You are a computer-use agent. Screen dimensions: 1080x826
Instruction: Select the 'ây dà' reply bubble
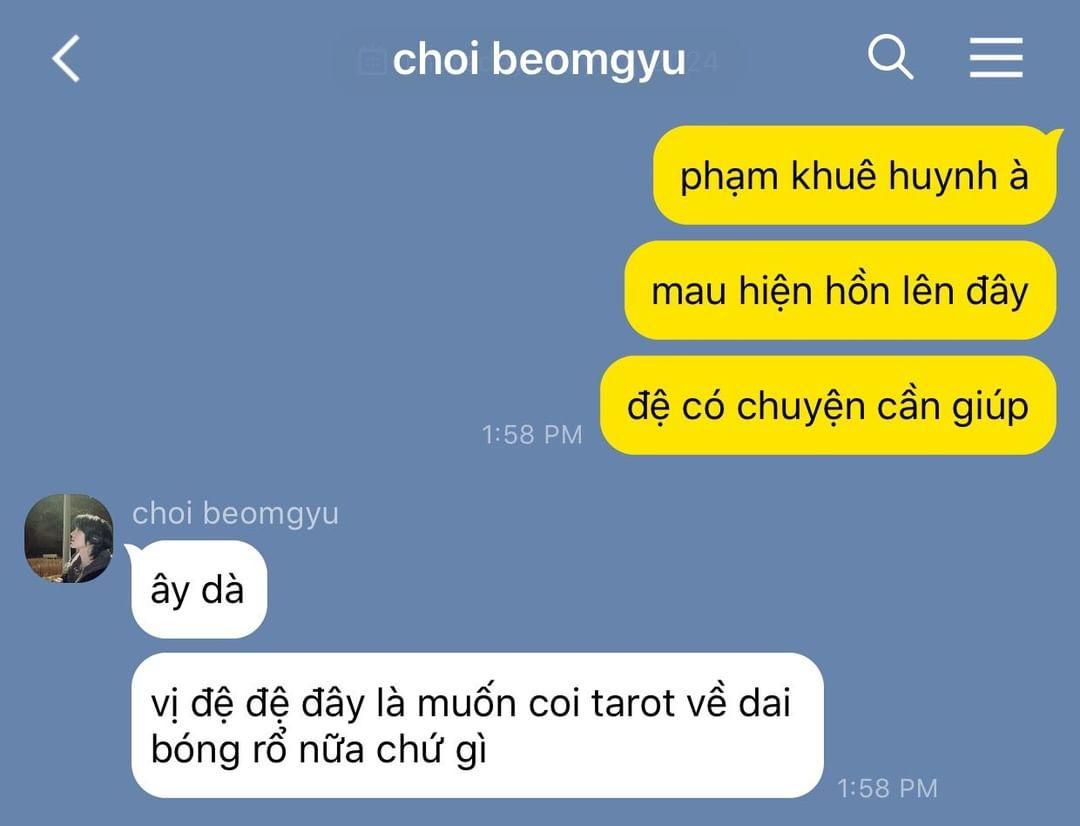(198, 590)
